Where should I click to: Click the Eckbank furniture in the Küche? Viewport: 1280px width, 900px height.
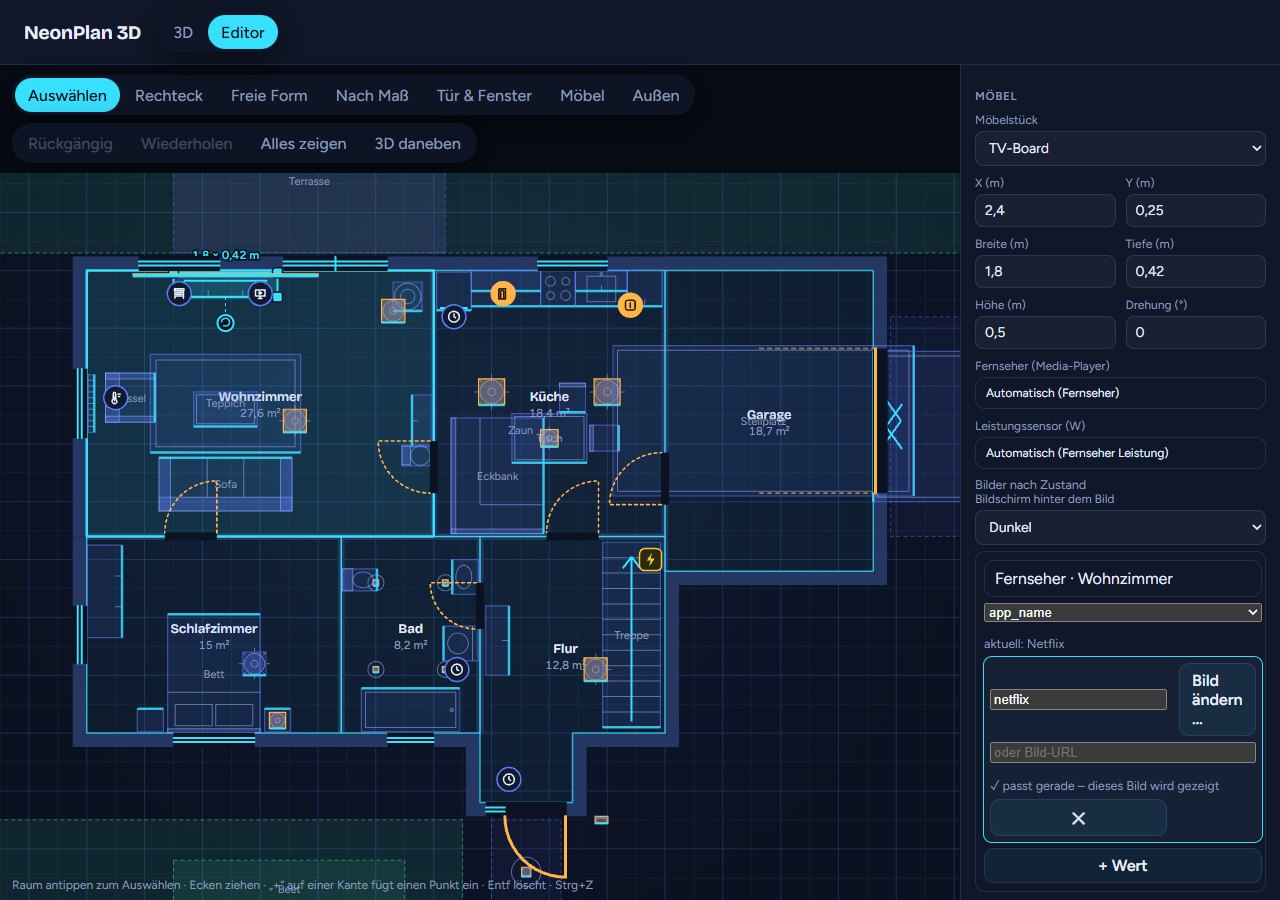pos(497,476)
